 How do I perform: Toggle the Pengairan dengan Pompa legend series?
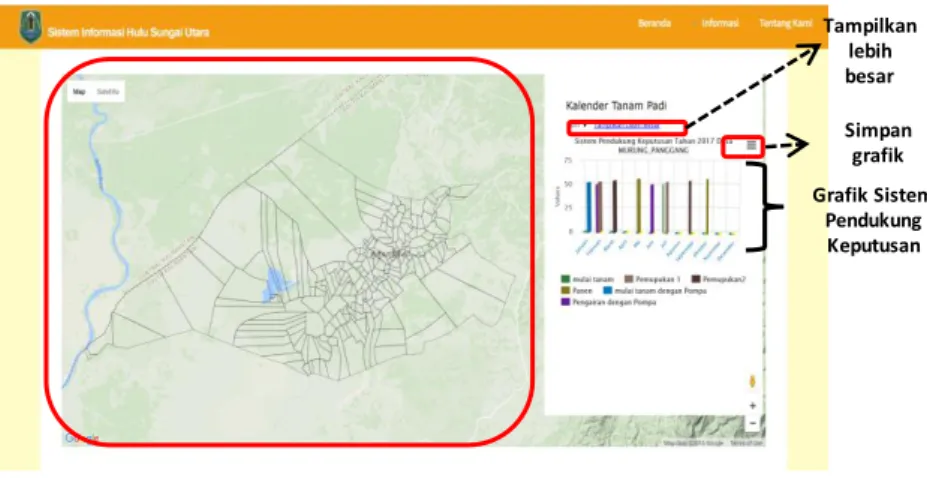[x=608, y=302]
